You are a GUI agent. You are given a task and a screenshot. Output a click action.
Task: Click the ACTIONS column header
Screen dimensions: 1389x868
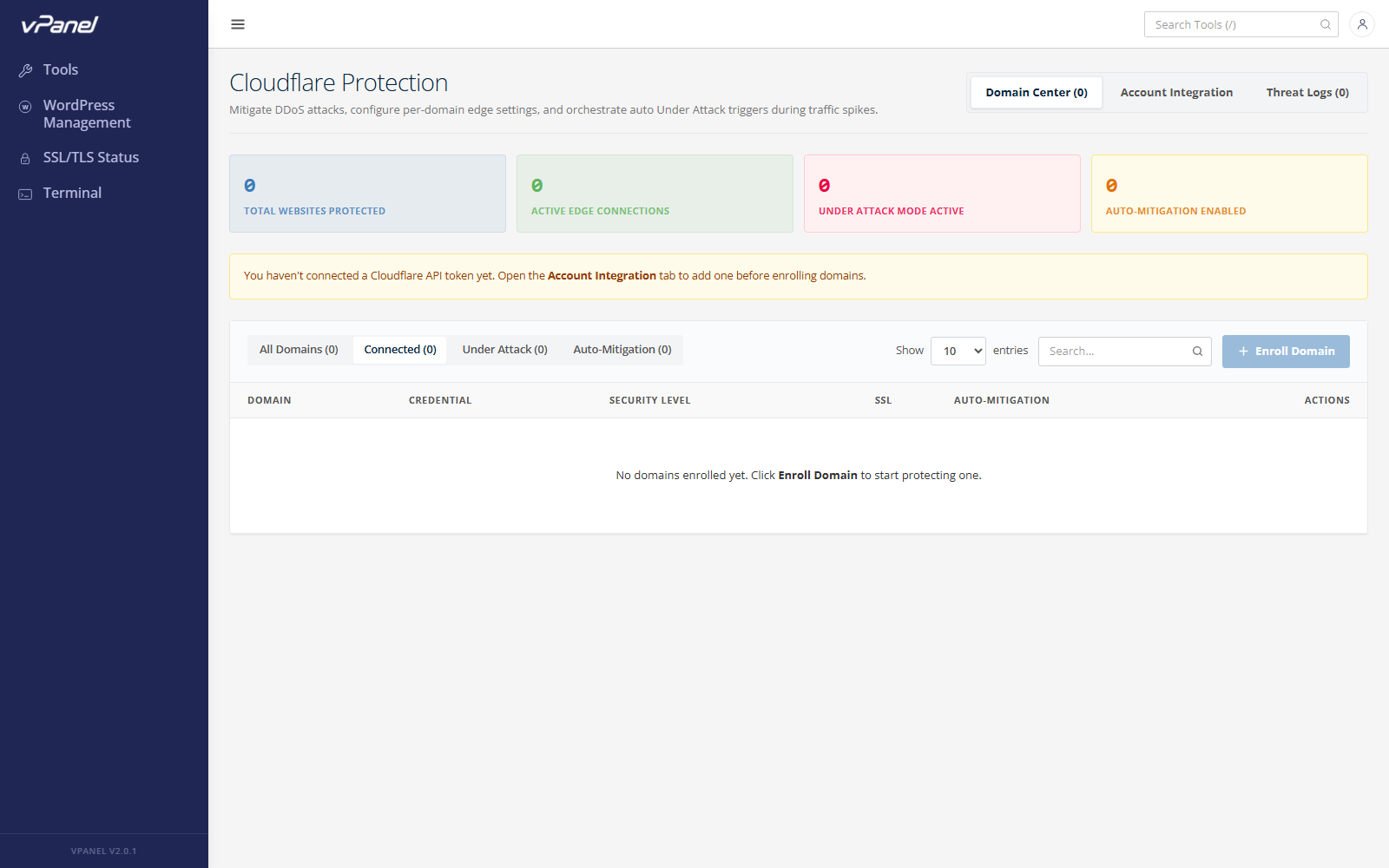point(1326,400)
